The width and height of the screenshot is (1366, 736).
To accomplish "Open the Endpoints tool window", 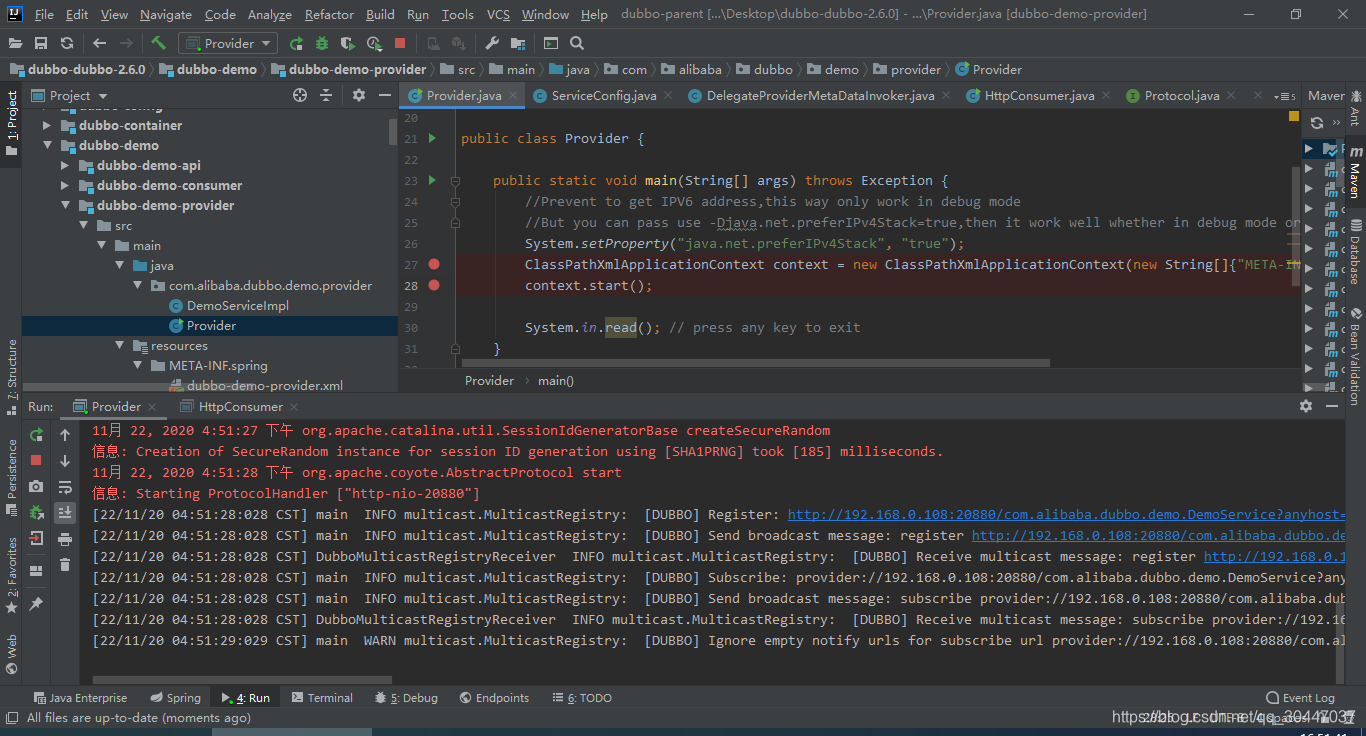I will [494, 698].
